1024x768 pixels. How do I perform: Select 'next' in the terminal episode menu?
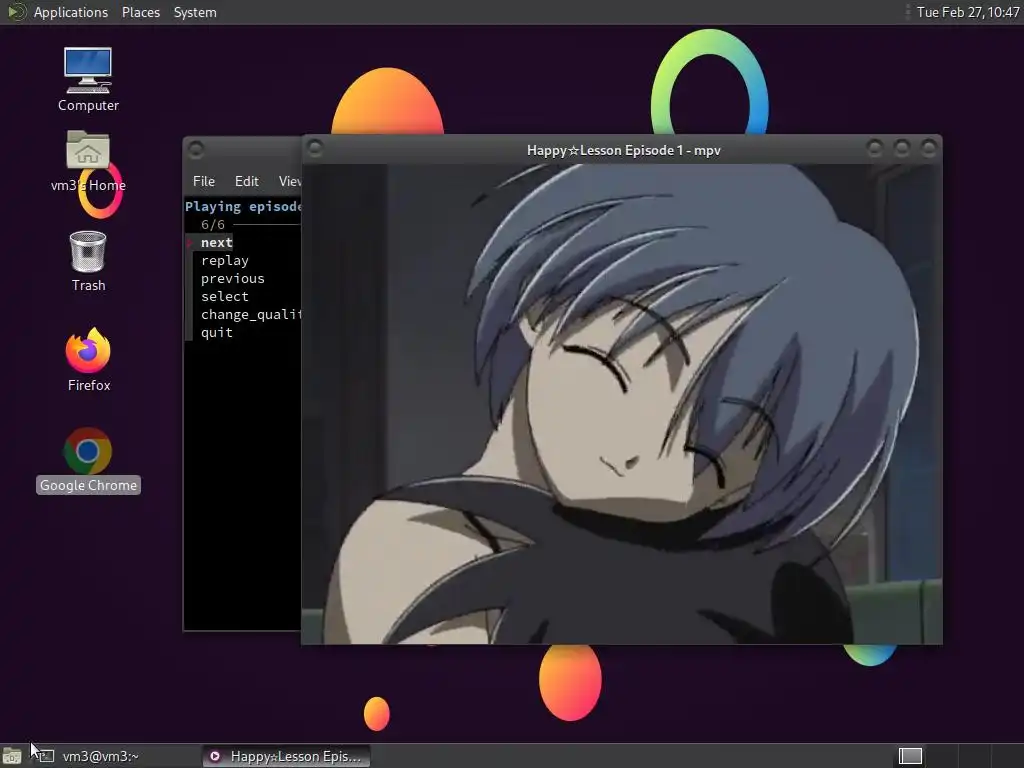pos(216,242)
